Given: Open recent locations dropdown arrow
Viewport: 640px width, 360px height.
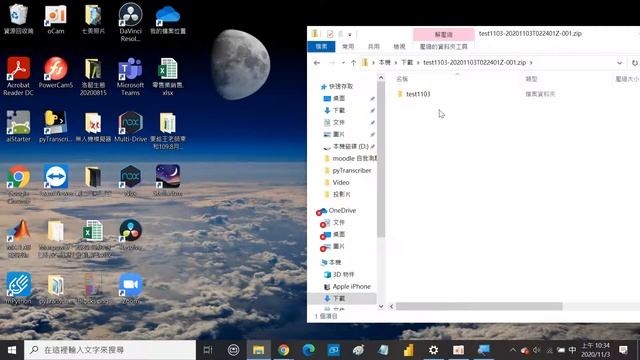Looking at the screenshot, I should pyautogui.click(x=343, y=63).
